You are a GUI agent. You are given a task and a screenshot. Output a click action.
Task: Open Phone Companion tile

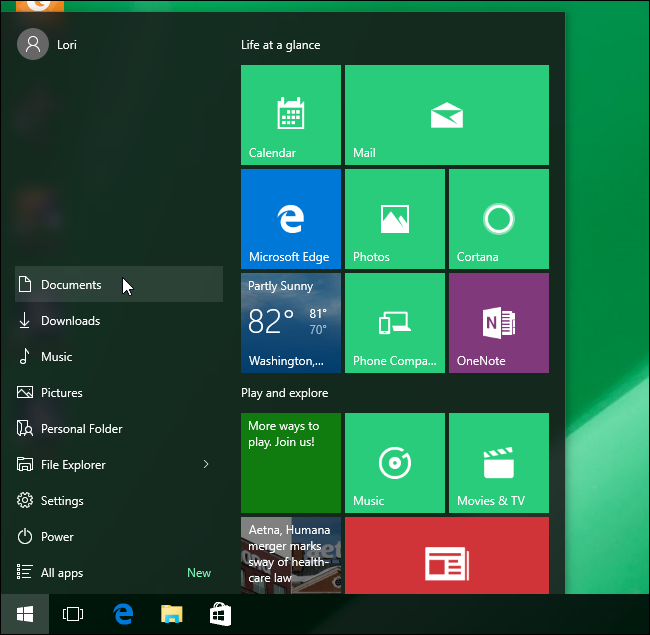click(394, 323)
